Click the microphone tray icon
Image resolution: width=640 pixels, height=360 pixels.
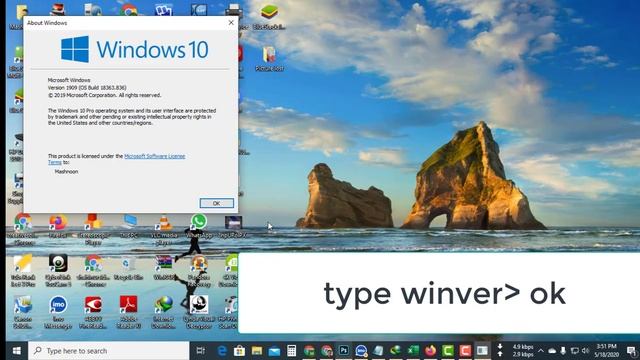[563, 351]
